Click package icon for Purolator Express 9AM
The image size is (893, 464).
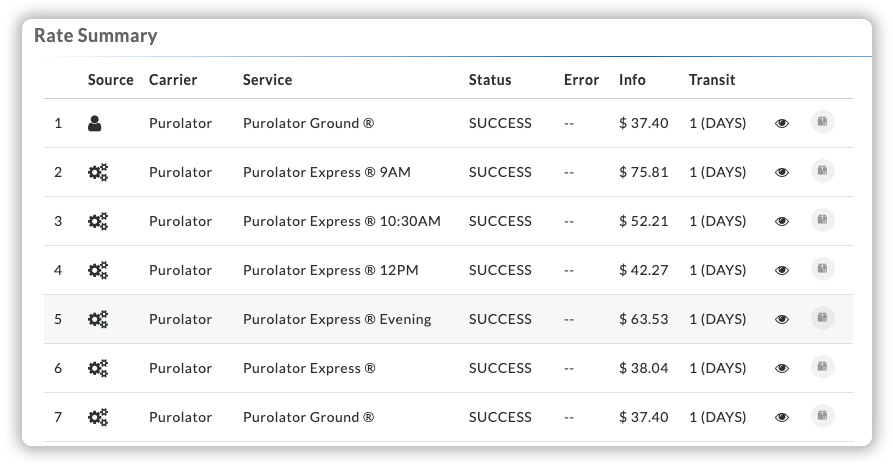click(x=822, y=171)
